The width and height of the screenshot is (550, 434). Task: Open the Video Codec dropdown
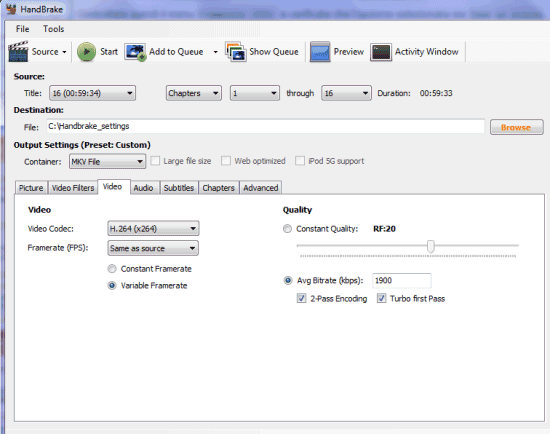tap(153, 228)
